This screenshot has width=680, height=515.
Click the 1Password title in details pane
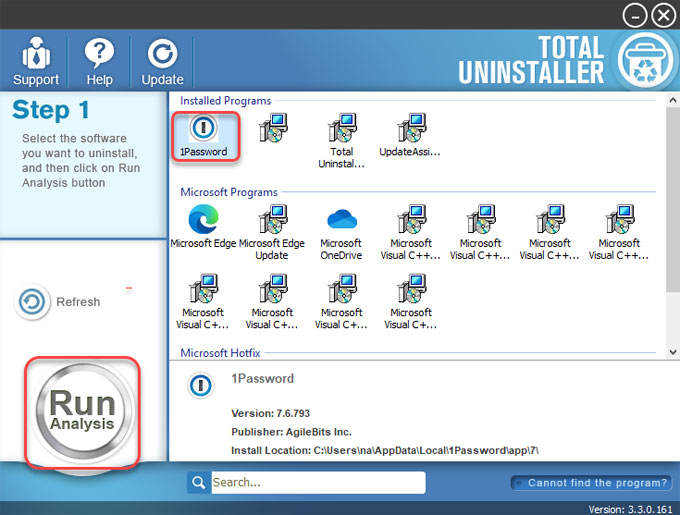point(262,379)
